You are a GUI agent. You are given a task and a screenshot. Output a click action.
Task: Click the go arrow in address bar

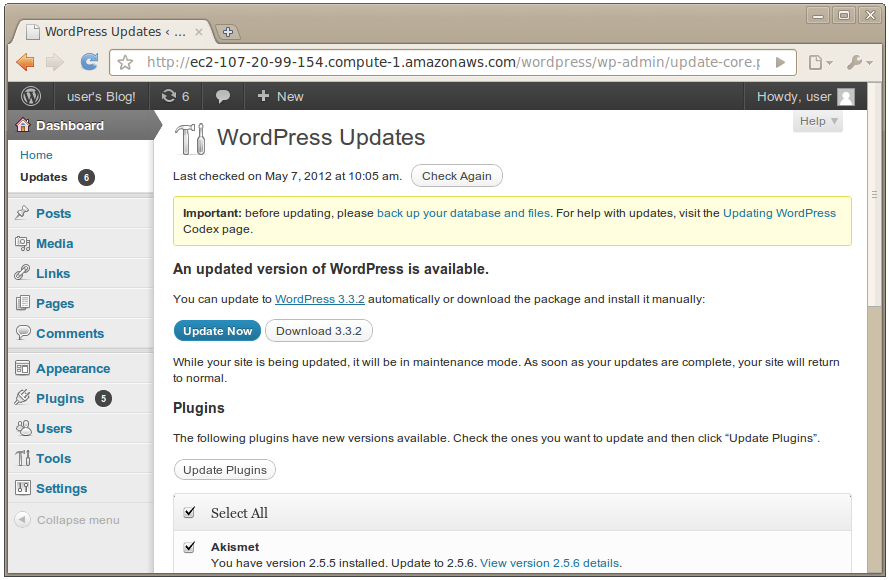(x=780, y=62)
